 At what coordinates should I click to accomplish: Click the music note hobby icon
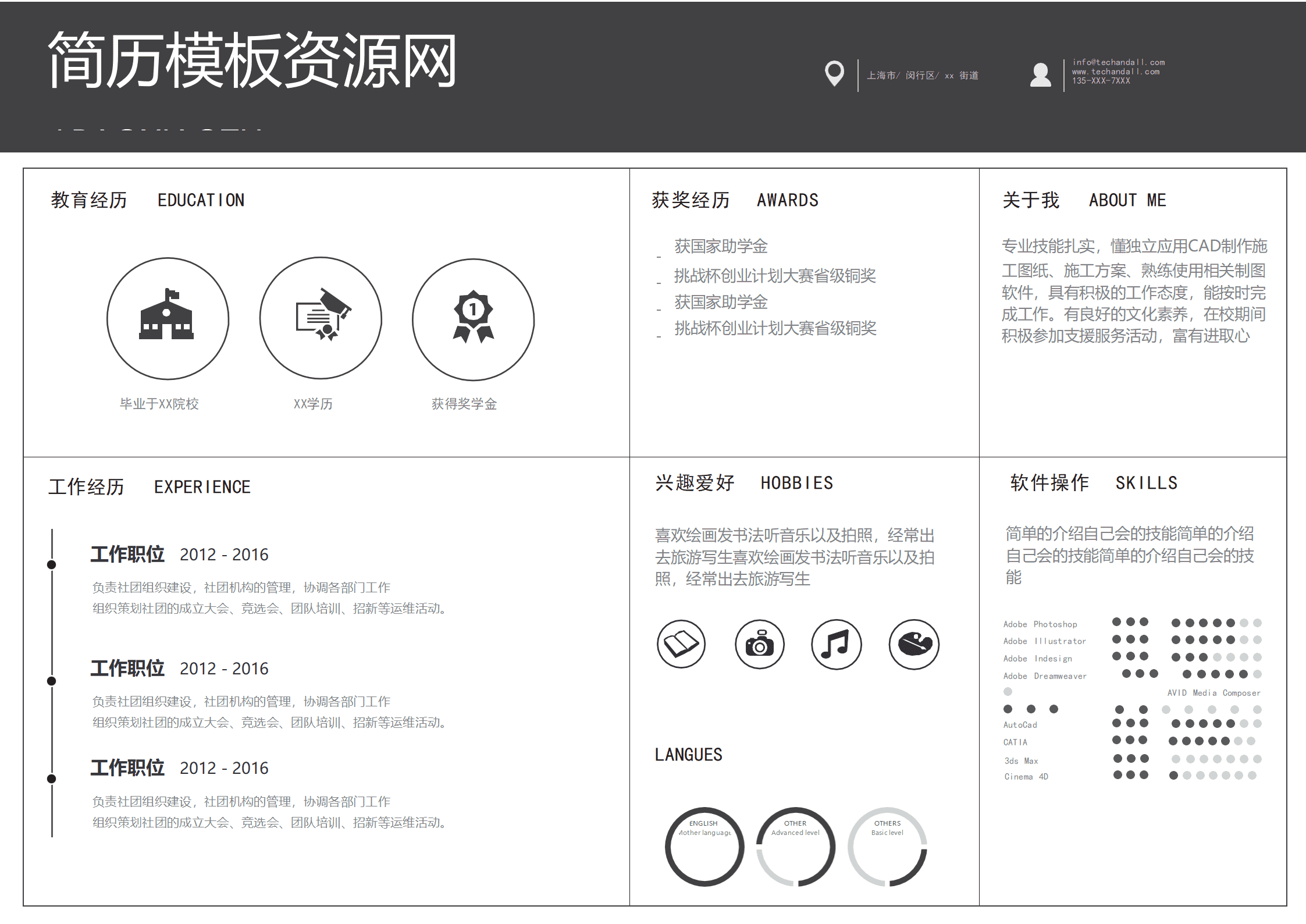tap(836, 644)
